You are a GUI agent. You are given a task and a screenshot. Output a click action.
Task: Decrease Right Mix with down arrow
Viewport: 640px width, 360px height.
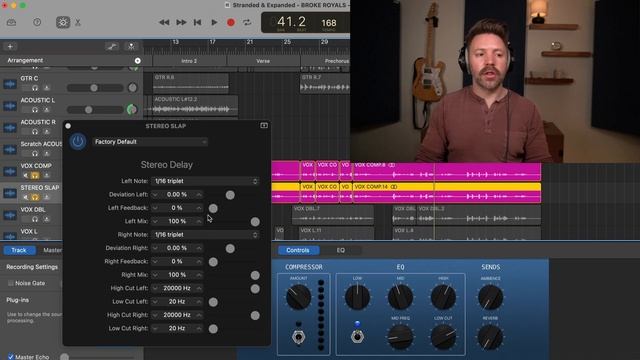tap(155, 275)
